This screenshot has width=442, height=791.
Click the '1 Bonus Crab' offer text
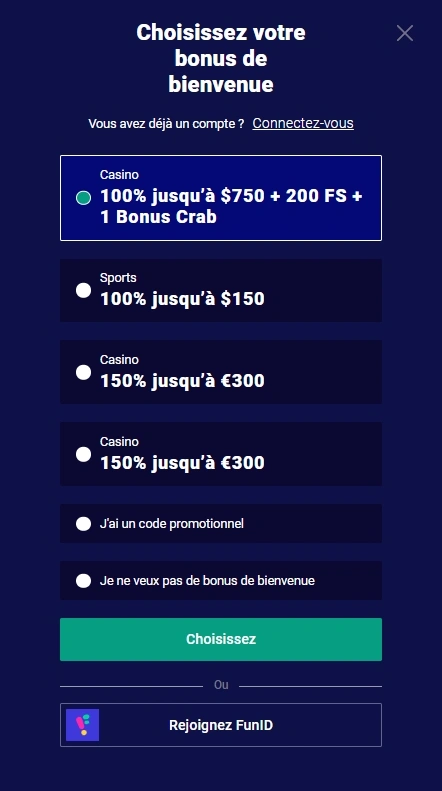pos(158,217)
